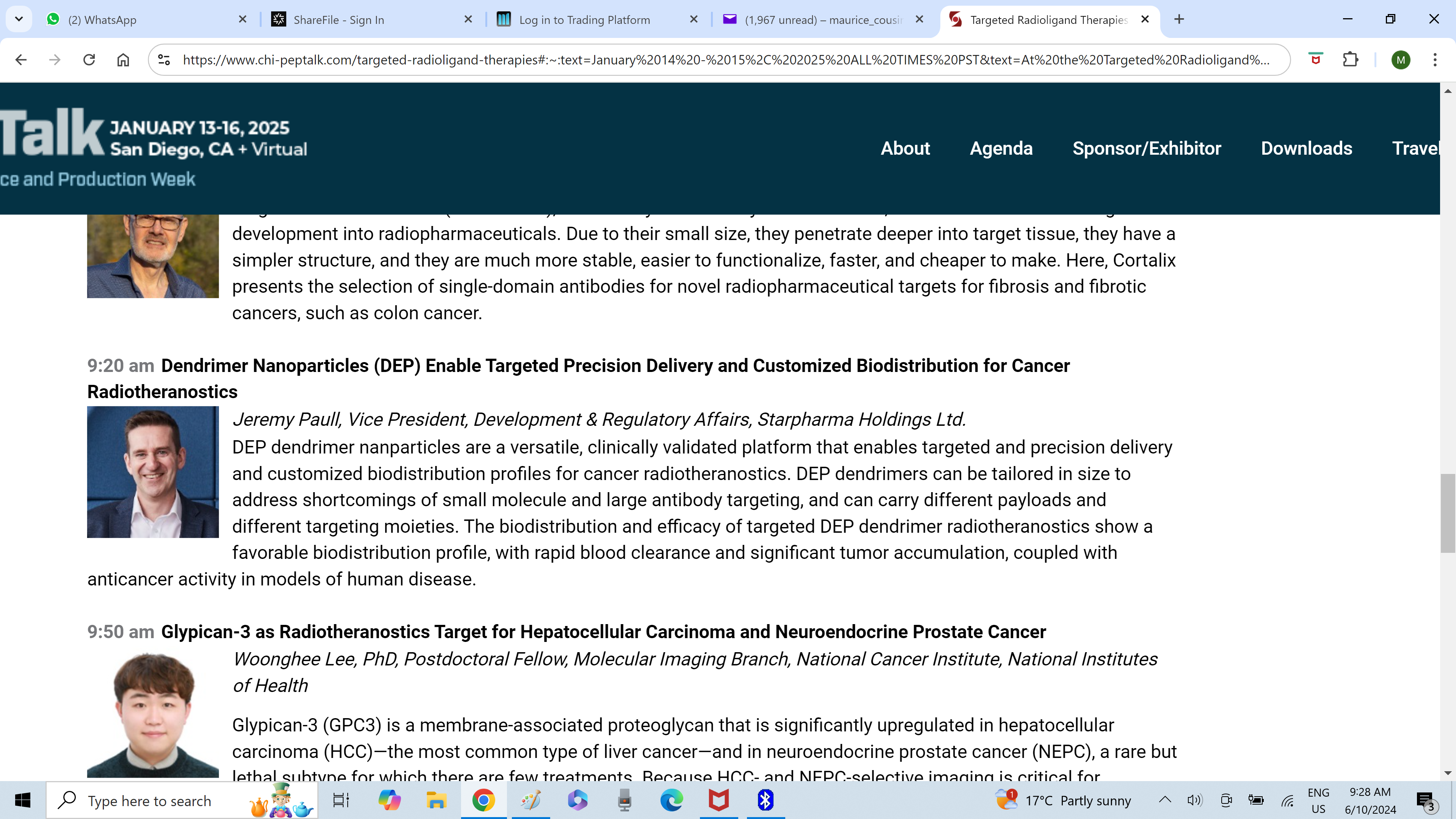Click scrollbar down arrow
This screenshot has width=1456, height=819.
pos(1448,773)
